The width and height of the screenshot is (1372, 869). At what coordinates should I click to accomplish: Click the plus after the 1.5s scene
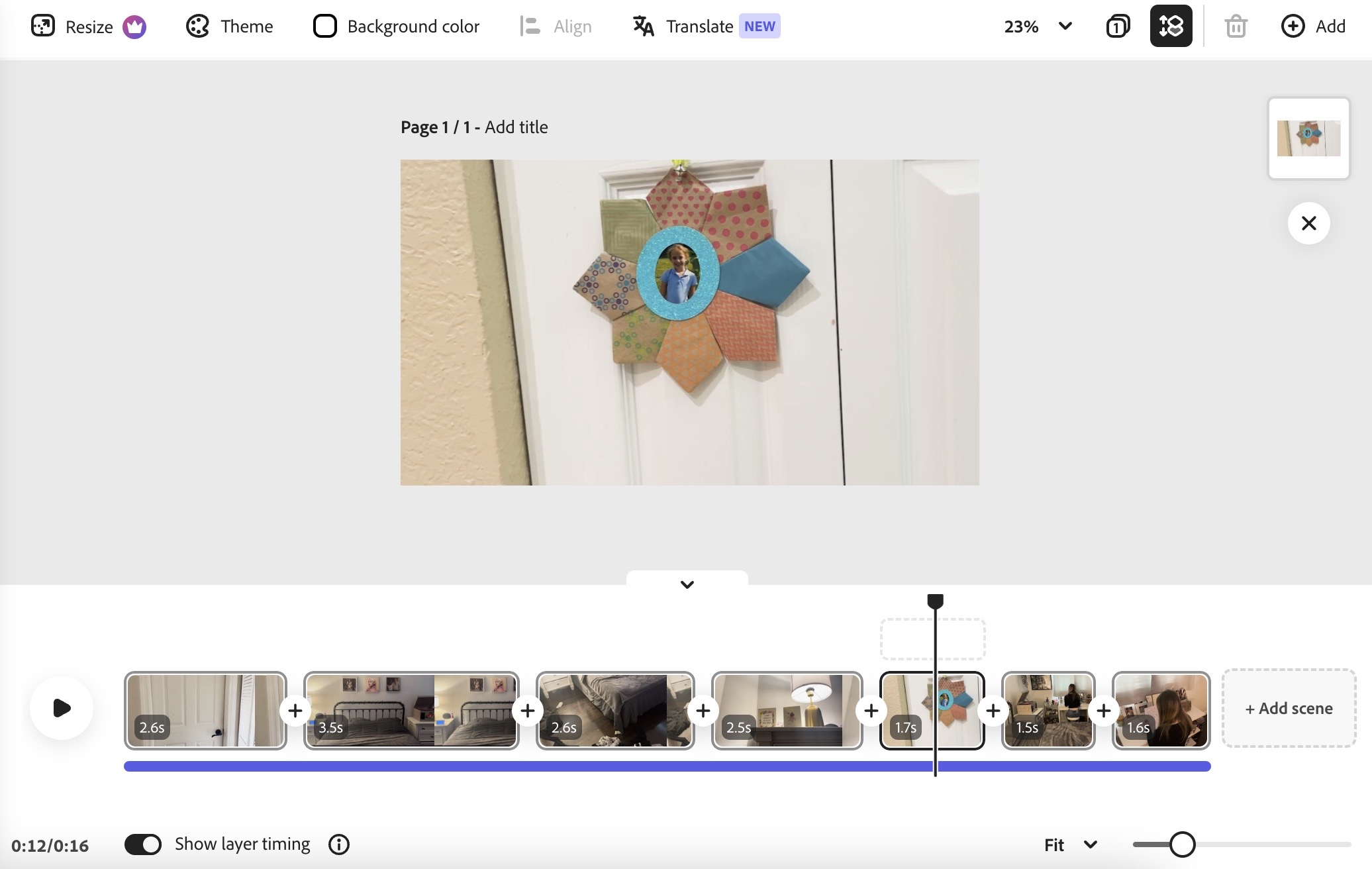[x=1104, y=711]
